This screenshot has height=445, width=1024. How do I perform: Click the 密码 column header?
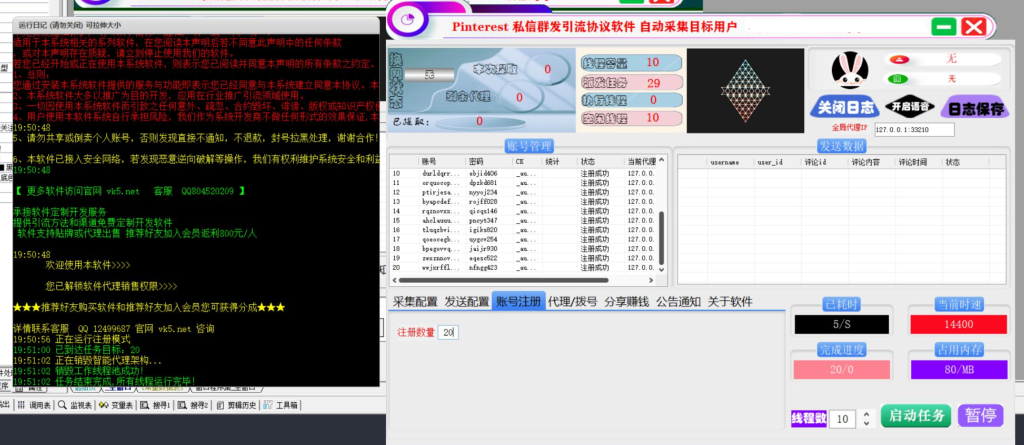(x=489, y=161)
